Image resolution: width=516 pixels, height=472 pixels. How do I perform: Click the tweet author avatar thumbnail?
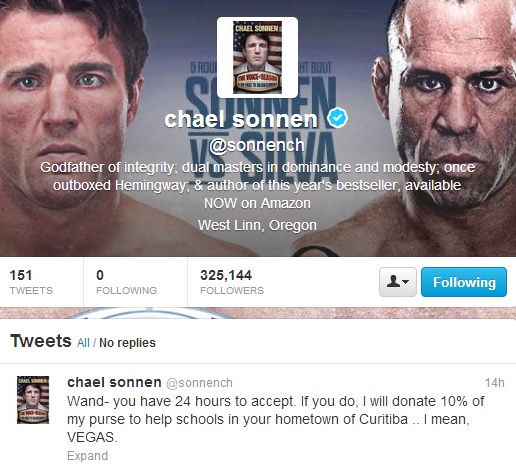[x=33, y=400]
